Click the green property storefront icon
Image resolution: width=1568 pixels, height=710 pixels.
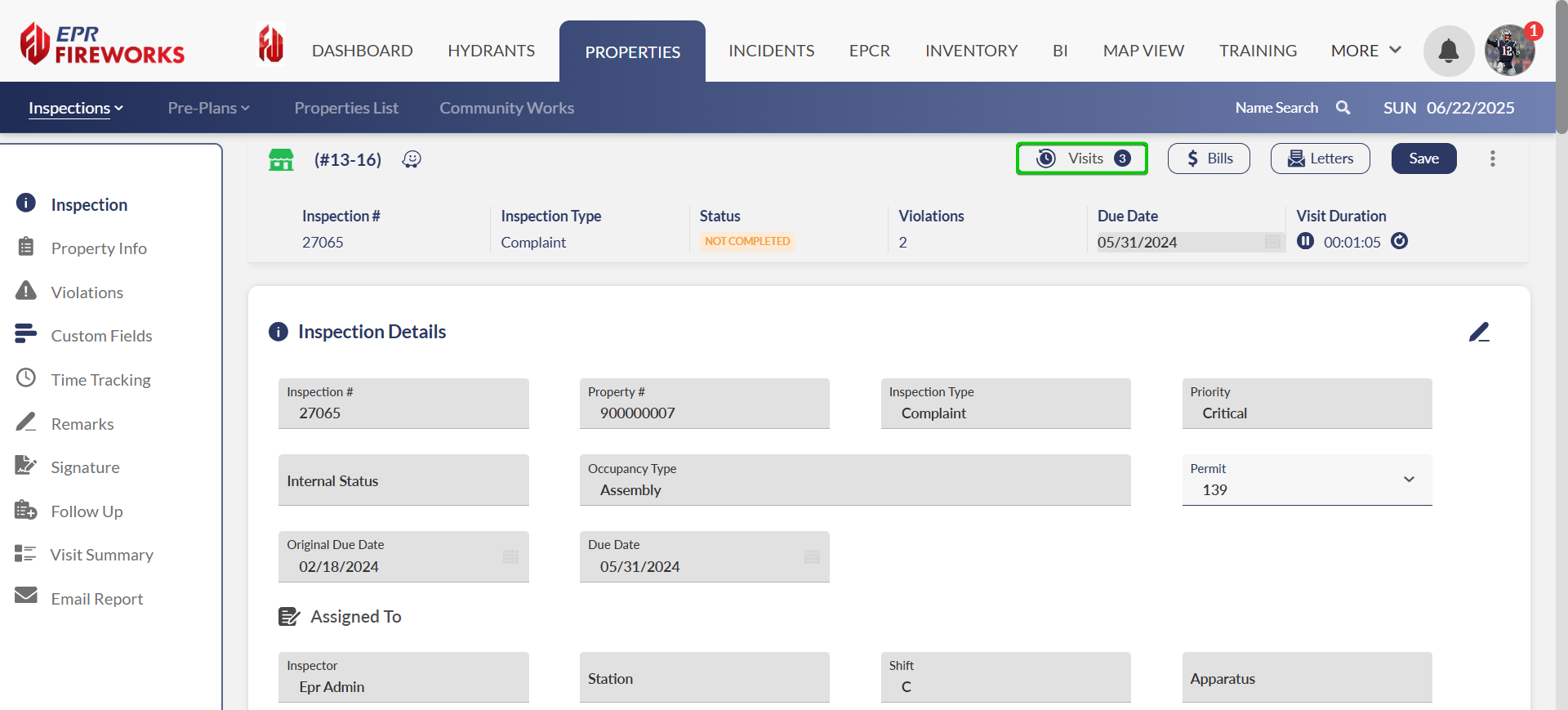[281, 159]
